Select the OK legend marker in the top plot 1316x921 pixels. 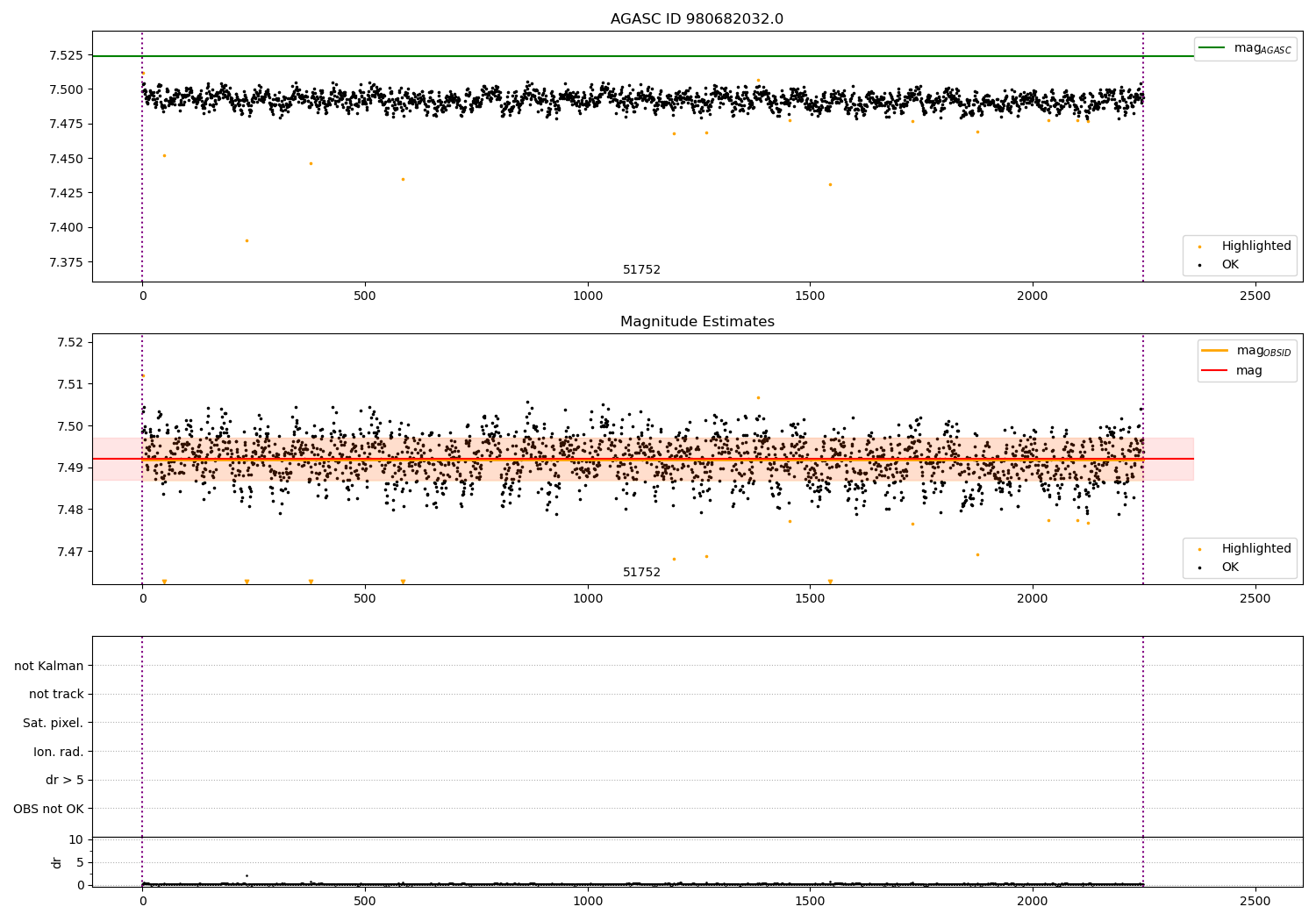click(1199, 265)
